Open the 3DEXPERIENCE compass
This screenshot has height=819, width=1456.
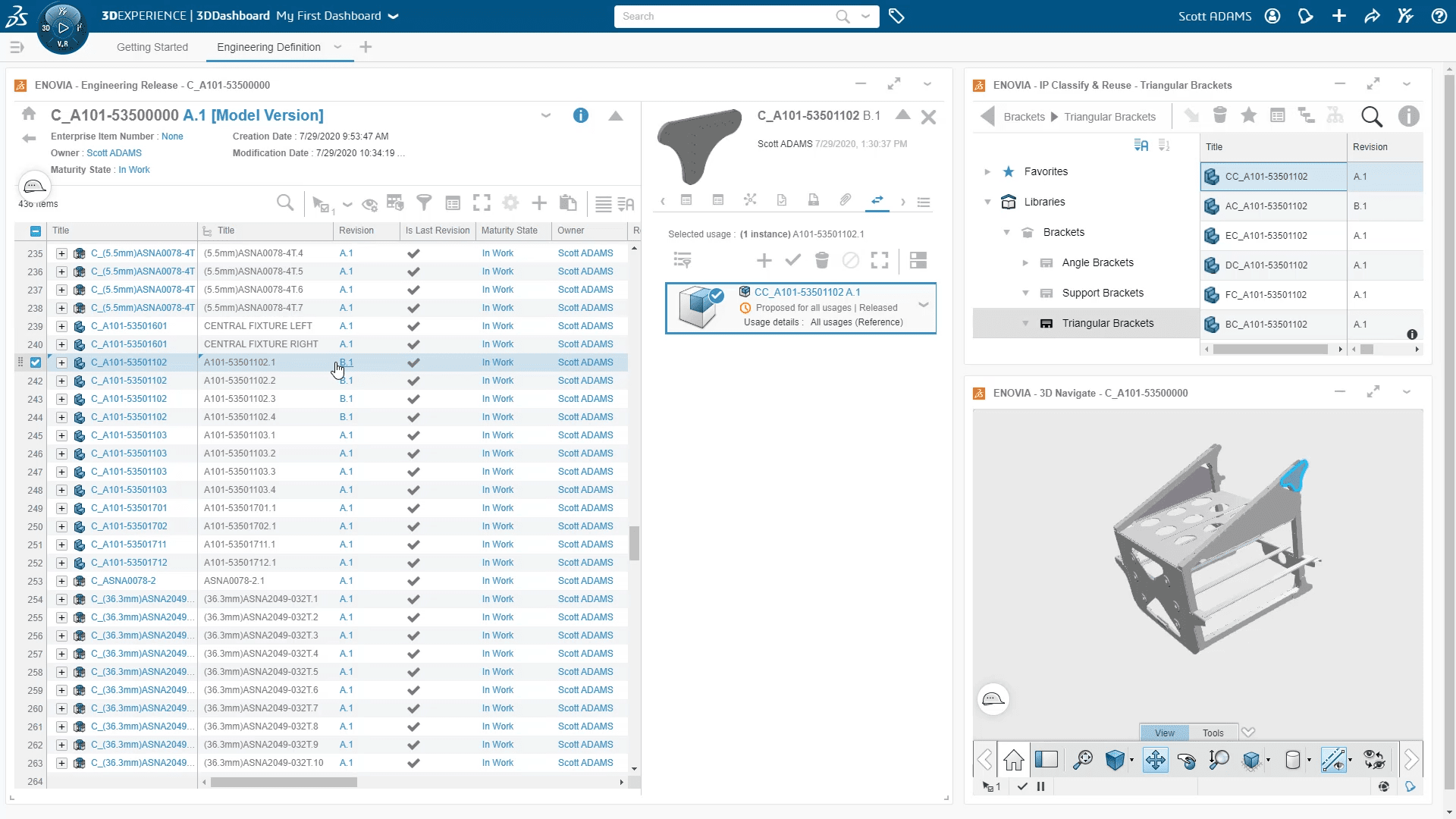point(62,28)
